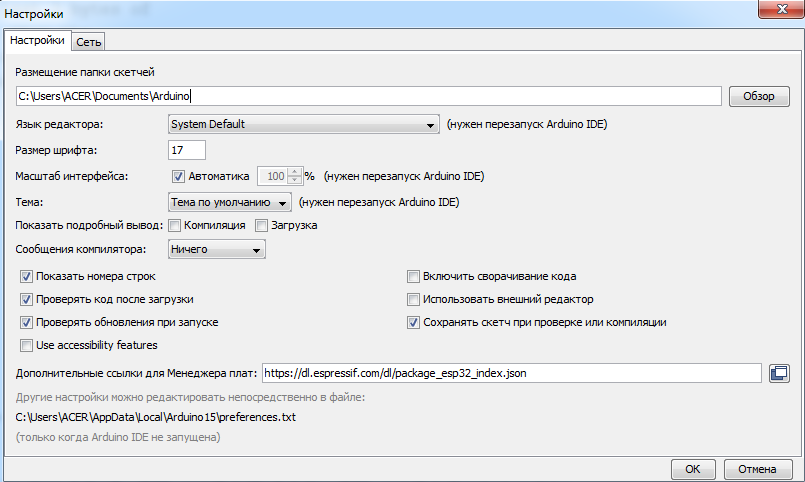This screenshot has height=482, width=805.
Task: Select the Настройки tab
Action: click(38, 40)
